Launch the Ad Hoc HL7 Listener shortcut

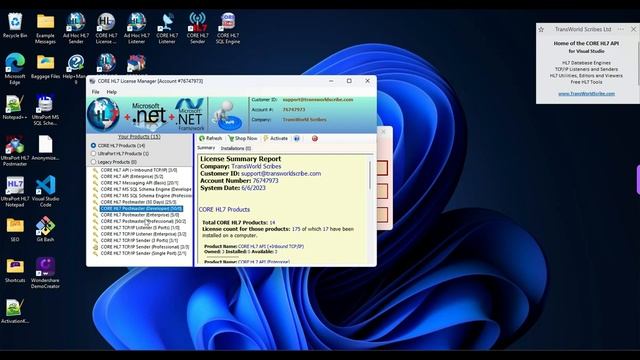tap(137, 28)
